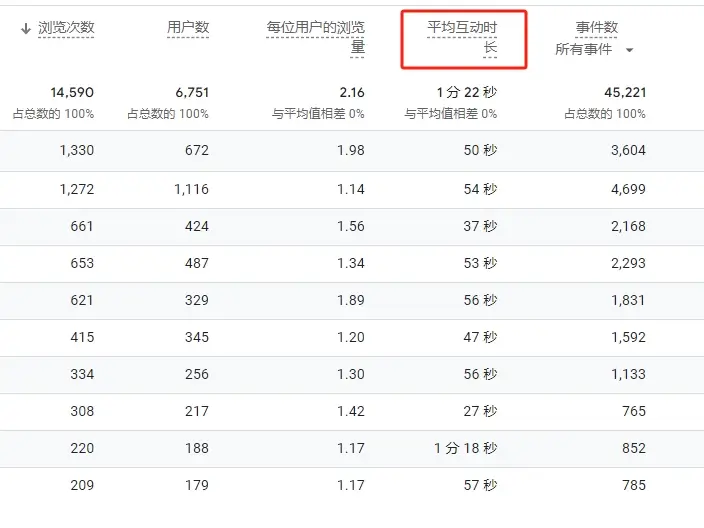The image size is (704, 528).
Task: Click the value 1.30
Action: coord(351,374)
